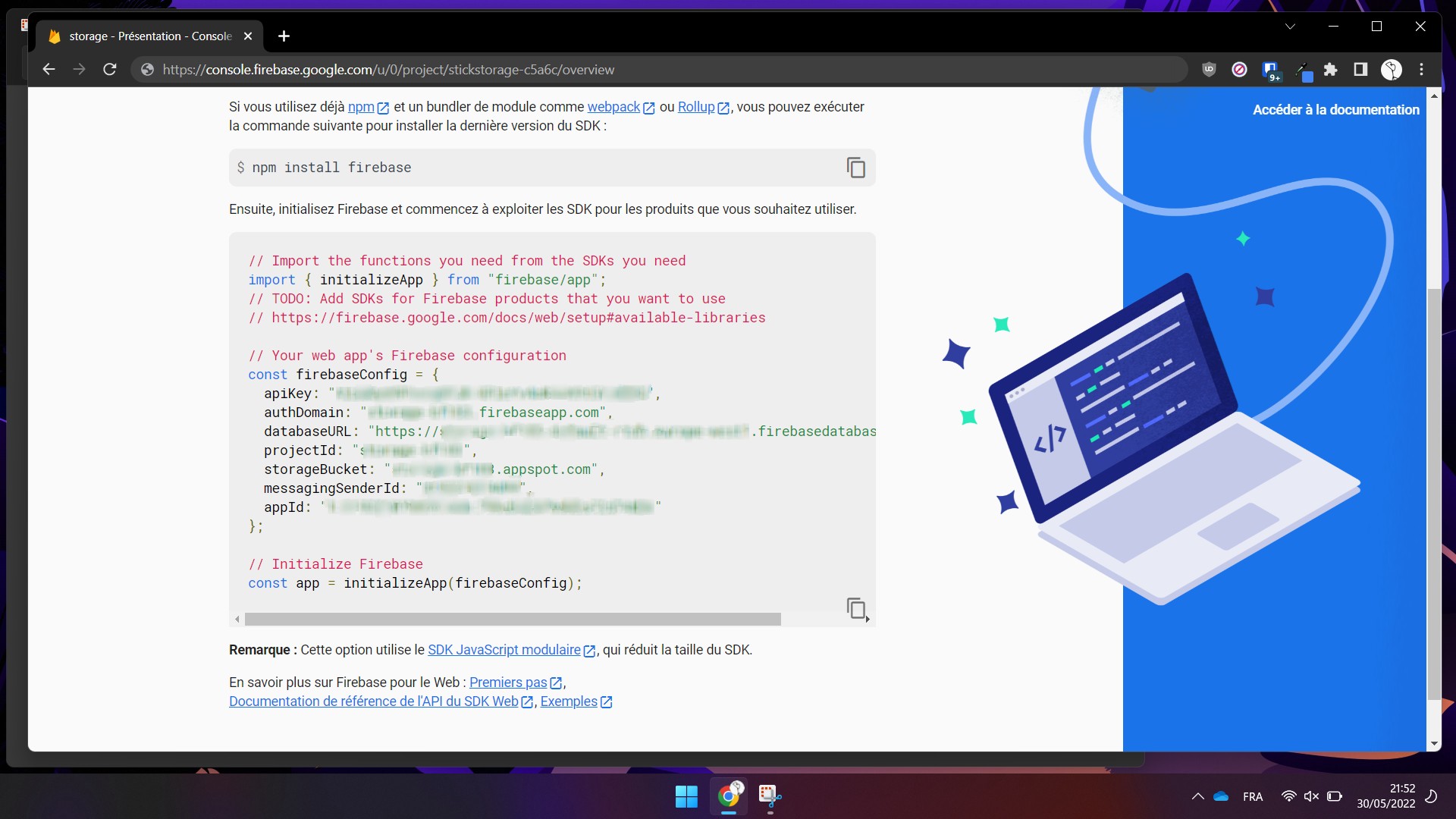Viewport: 1456px width, 819px height.
Task: Open the Exemples link
Action: [576, 701]
